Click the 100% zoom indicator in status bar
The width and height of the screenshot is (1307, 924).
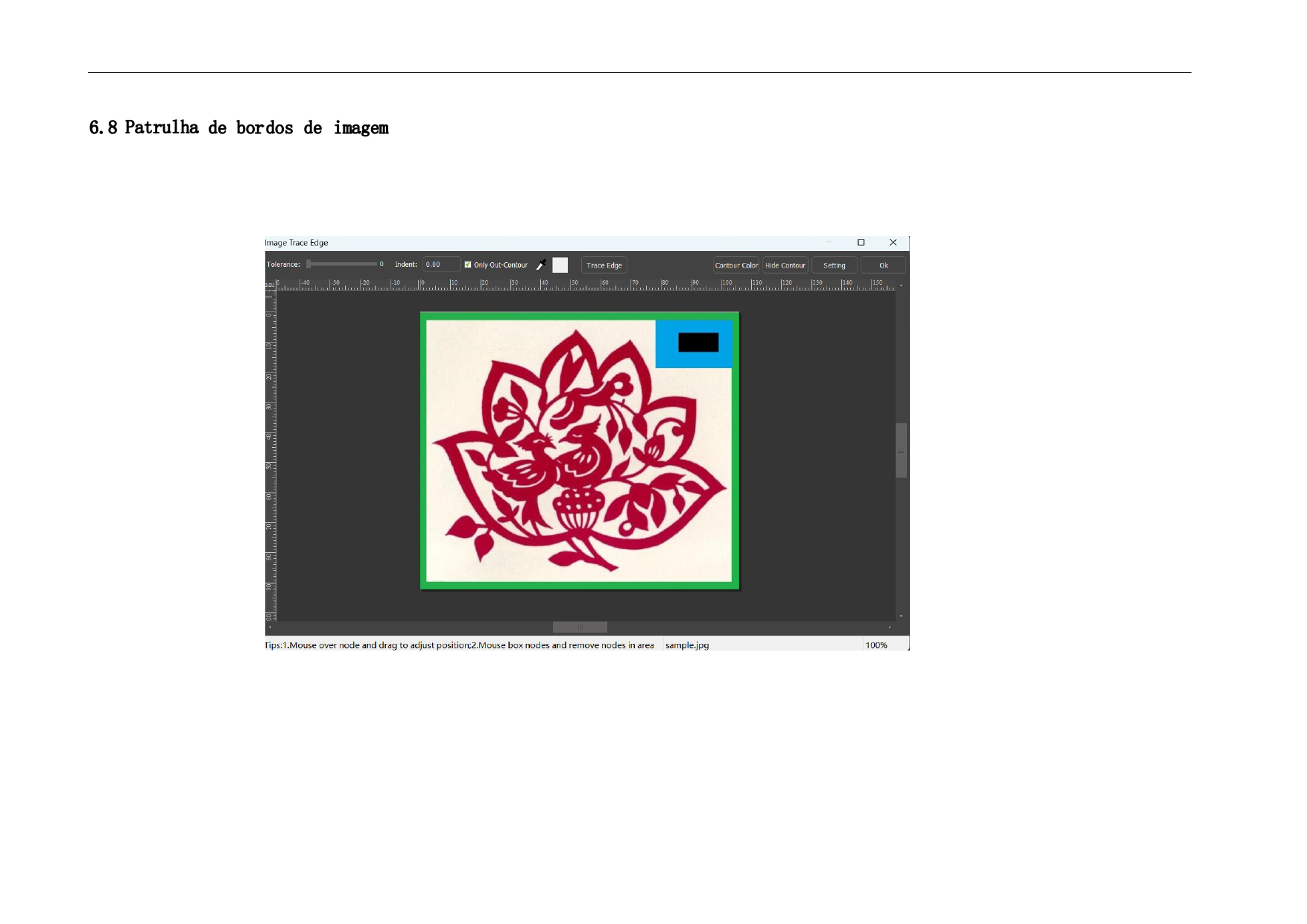[x=876, y=645]
